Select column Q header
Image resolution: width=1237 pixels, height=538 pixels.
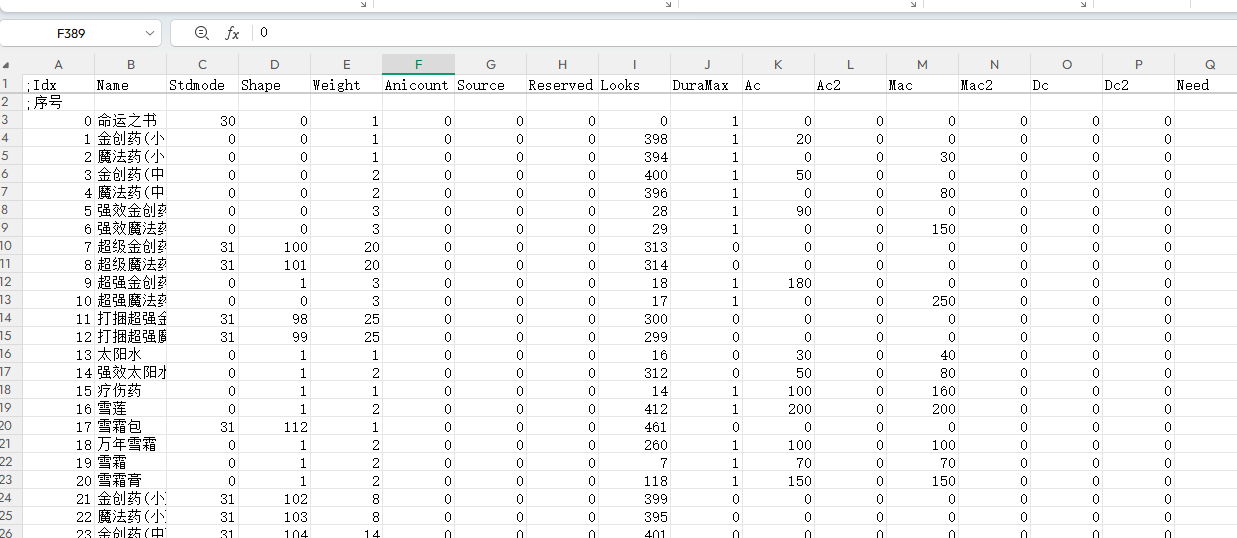coord(1209,65)
